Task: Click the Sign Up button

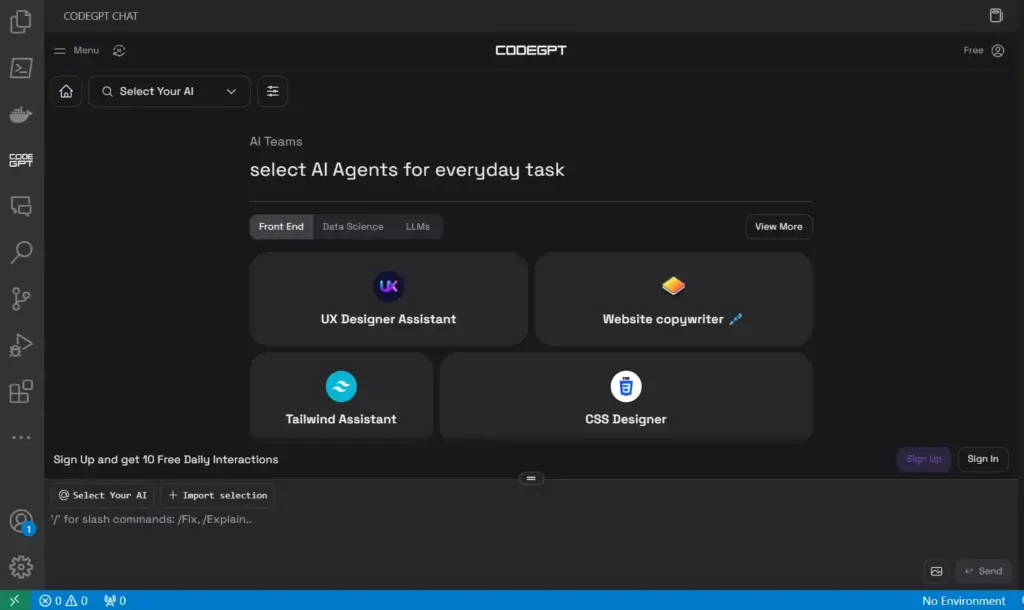Action: pyautogui.click(x=923, y=459)
